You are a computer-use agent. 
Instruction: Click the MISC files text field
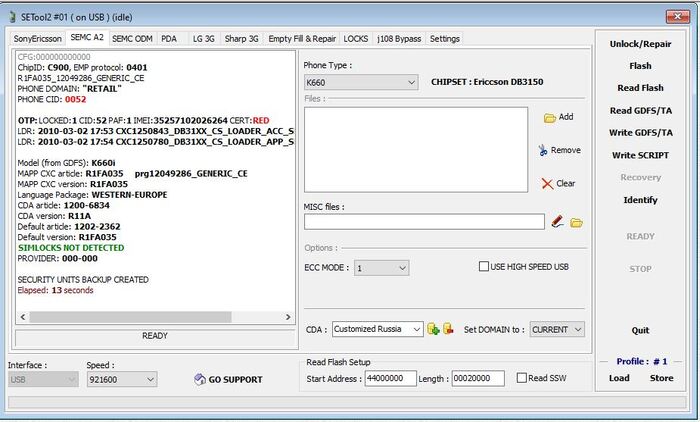pos(424,221)
